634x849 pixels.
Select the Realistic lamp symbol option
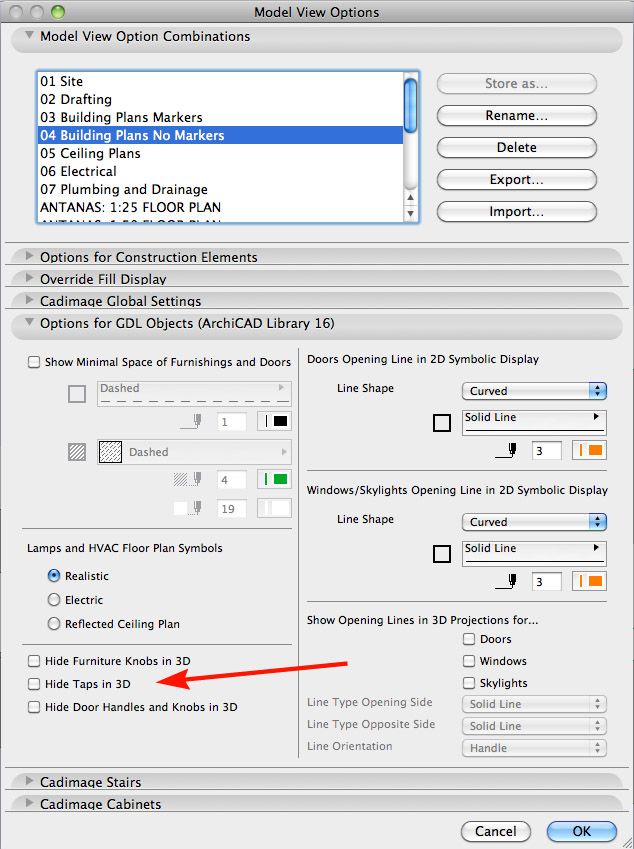click(x=54, y=576)
